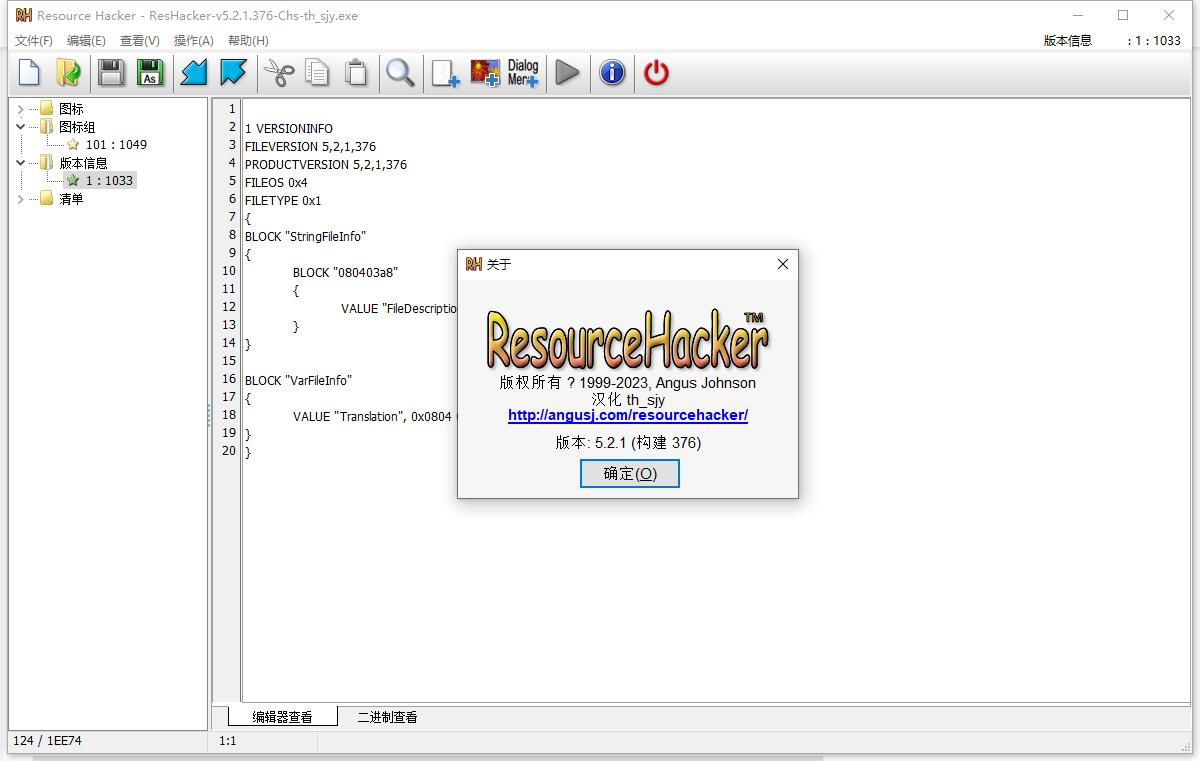Select the 图标 folder label
This screenshot has height=761, width=1200.
click(71, 109)
